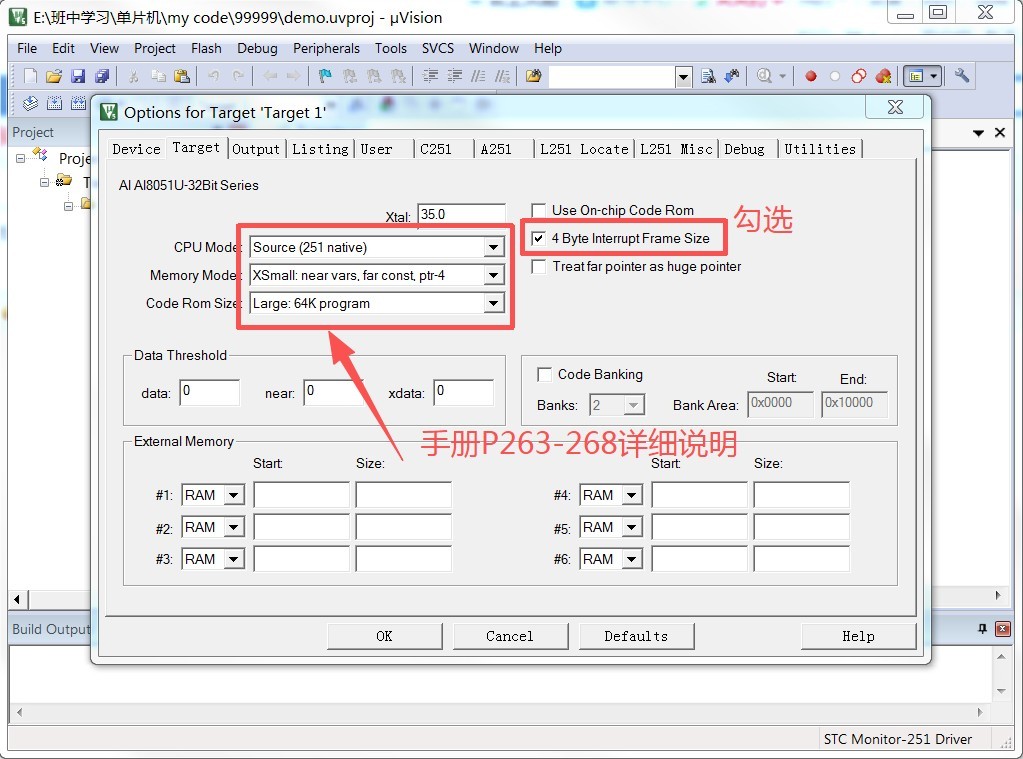Viewport: 1023px width, 759px height.
Task: Click the Xtal frequency input field
Action: [x=461, y=214]
